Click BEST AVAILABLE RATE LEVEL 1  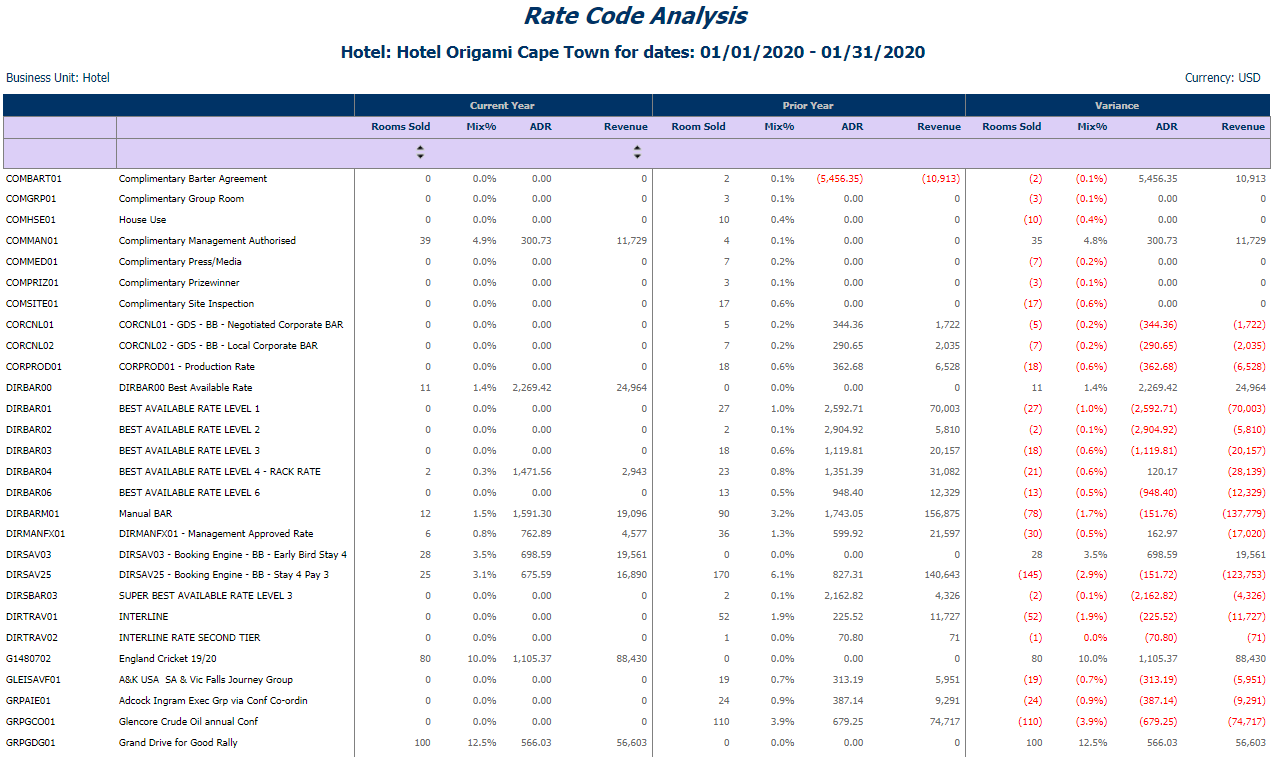point(189,409)
